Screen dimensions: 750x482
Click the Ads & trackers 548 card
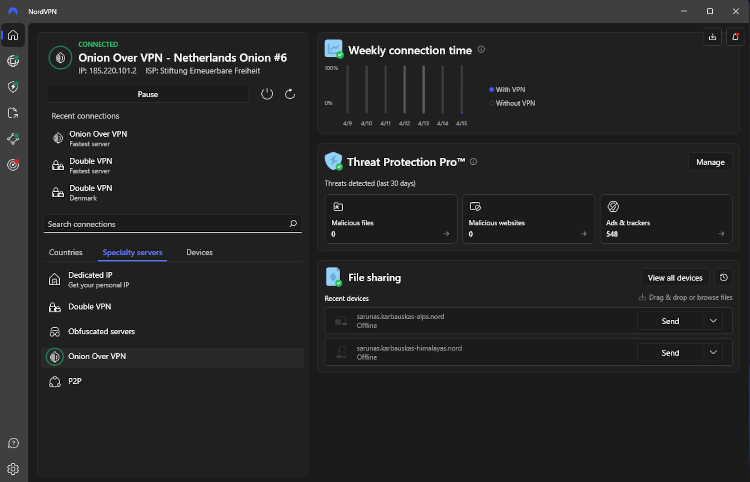(666, 219)
